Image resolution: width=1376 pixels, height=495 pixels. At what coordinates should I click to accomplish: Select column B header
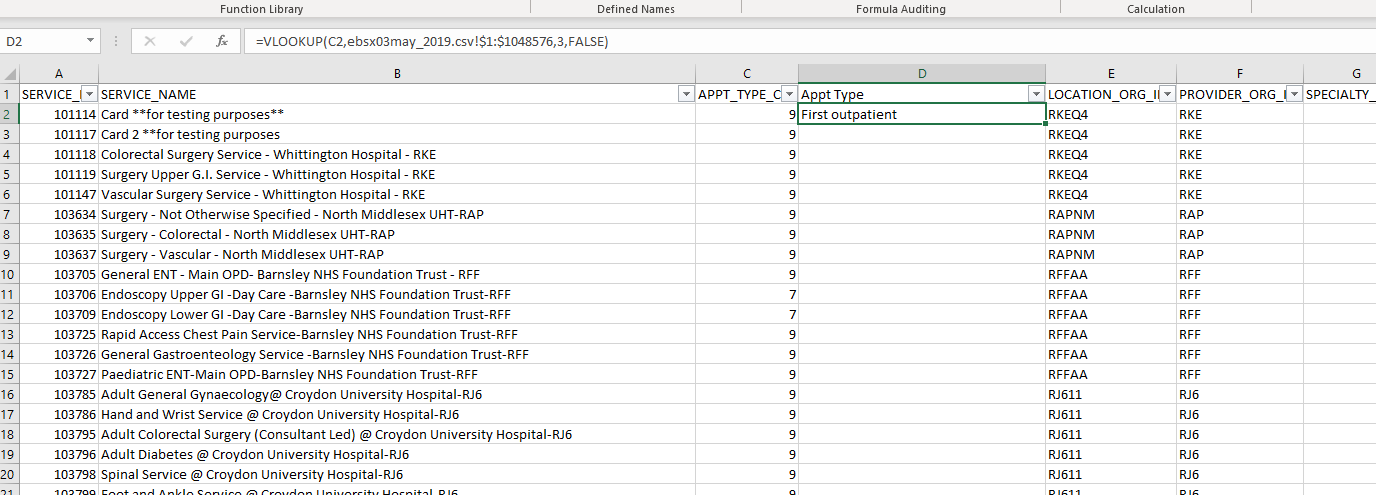pos(397,74)
